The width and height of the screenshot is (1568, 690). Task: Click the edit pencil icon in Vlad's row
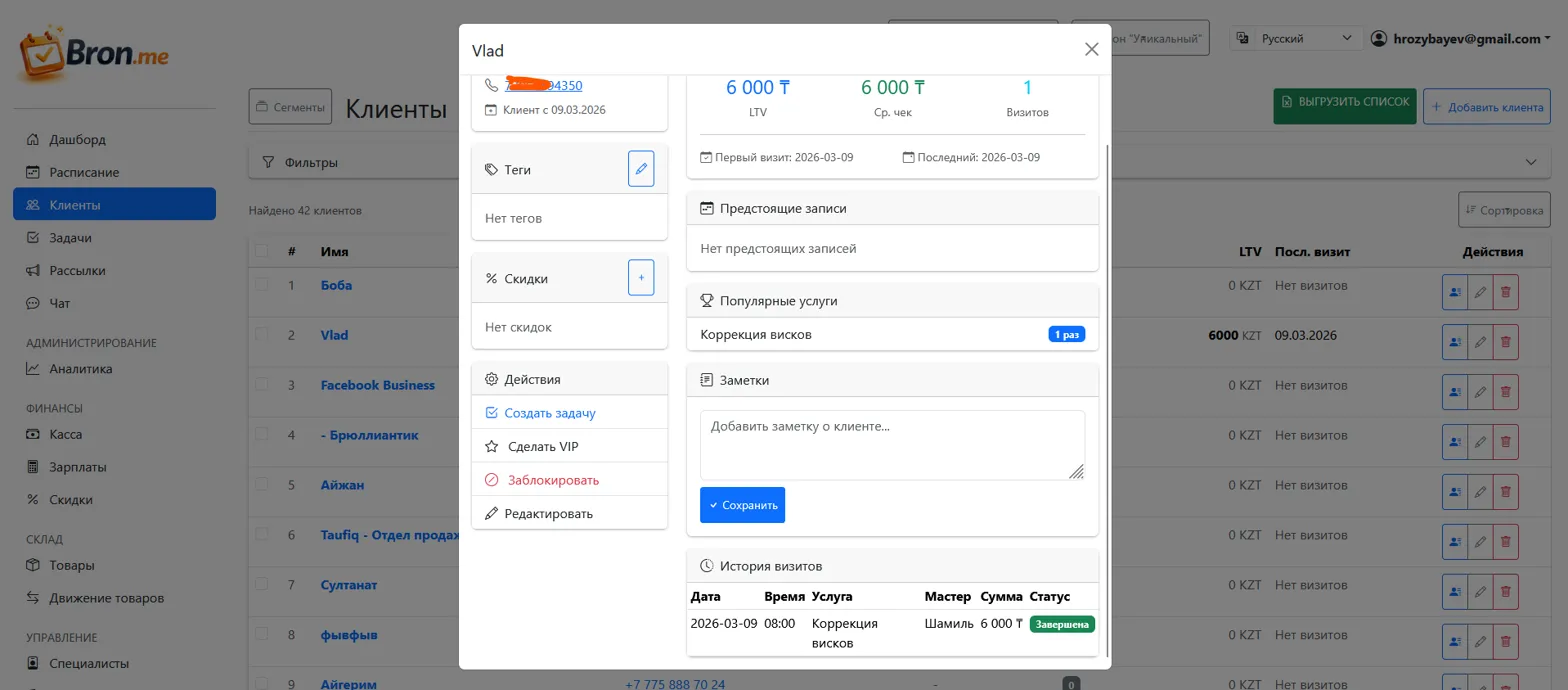pyautogui.click(x=1480, y=342)
